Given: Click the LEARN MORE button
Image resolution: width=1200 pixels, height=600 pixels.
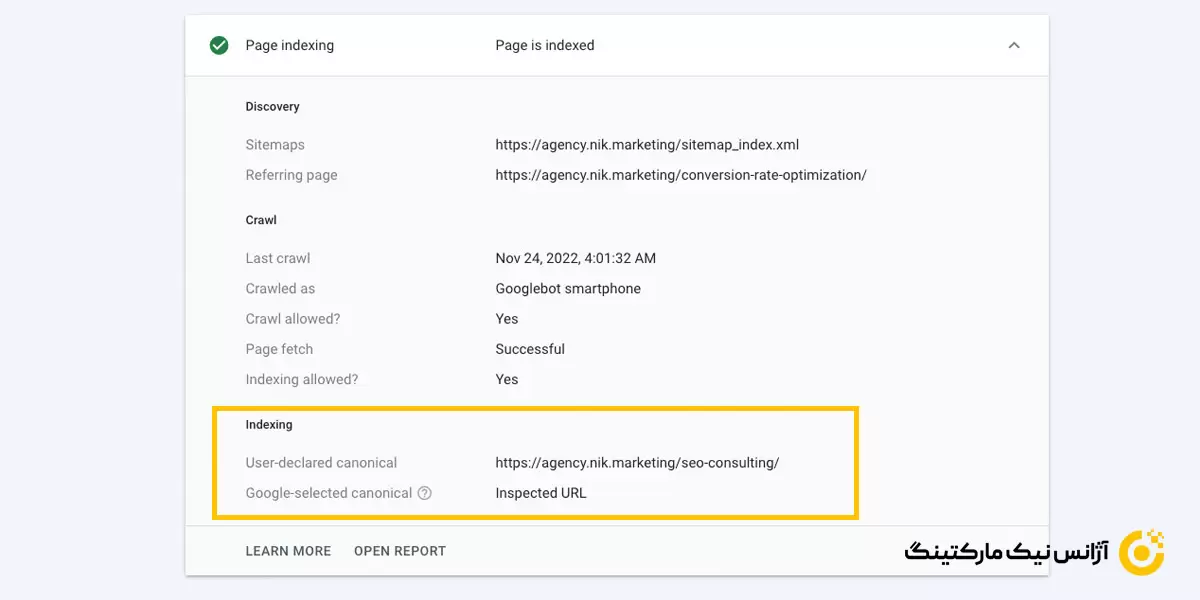Looking at the screenshot, I should point(288,551).
